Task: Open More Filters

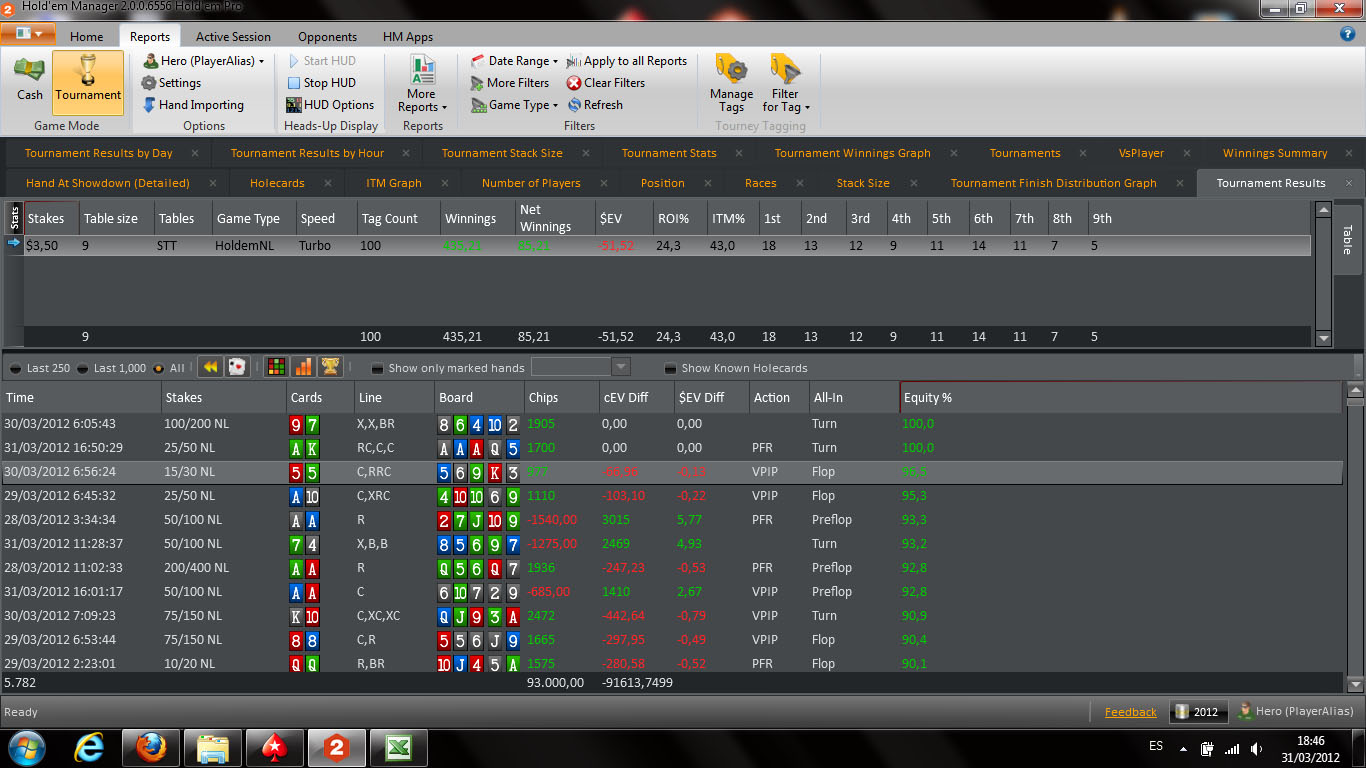Action: click(510, 83)
